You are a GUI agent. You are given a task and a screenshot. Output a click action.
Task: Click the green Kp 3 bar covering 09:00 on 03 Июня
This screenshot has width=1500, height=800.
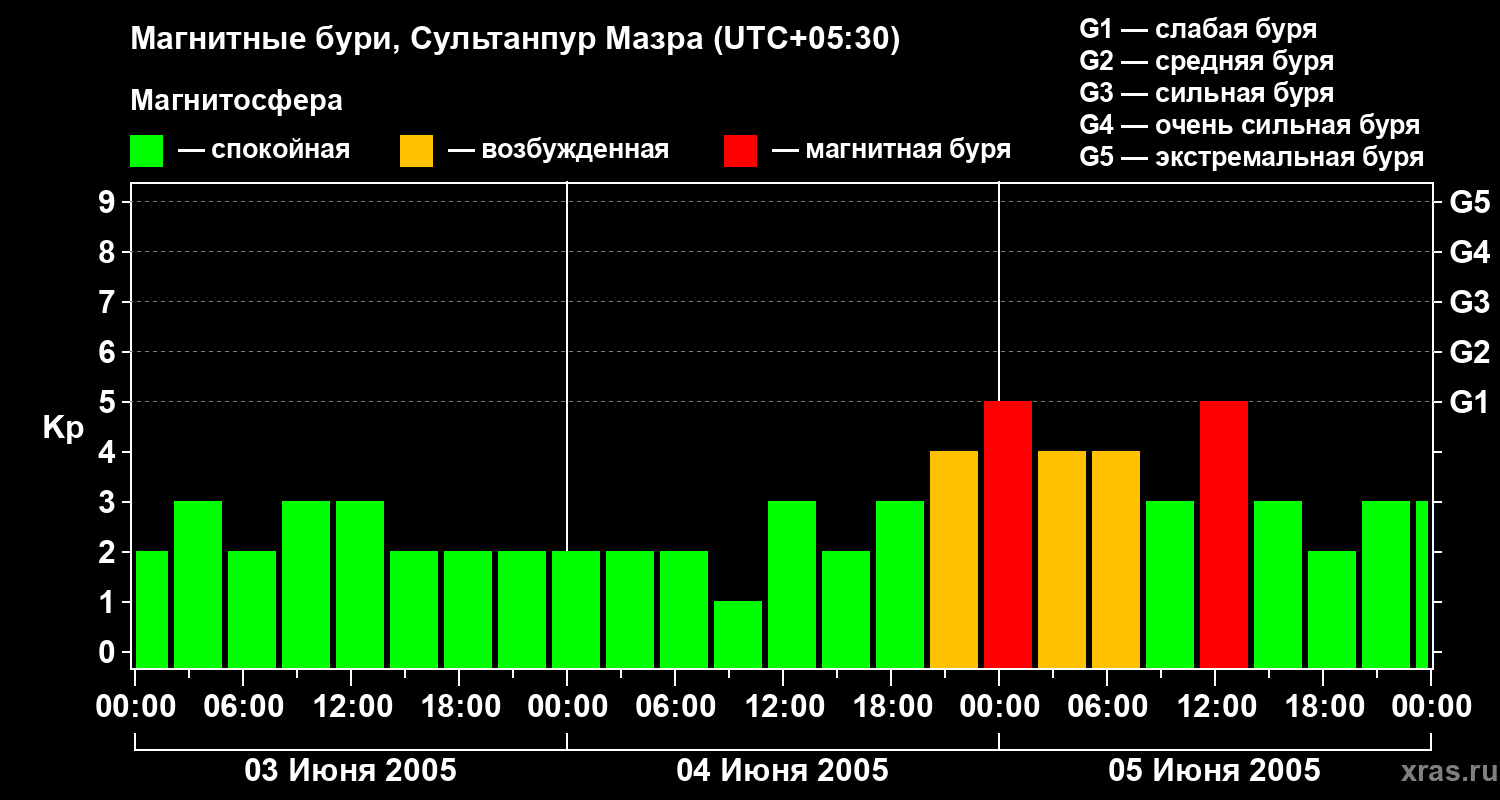[x=306, y=585]
